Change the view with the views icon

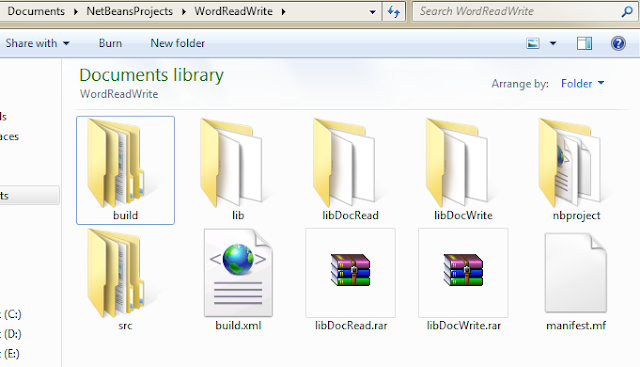(533, 43)
